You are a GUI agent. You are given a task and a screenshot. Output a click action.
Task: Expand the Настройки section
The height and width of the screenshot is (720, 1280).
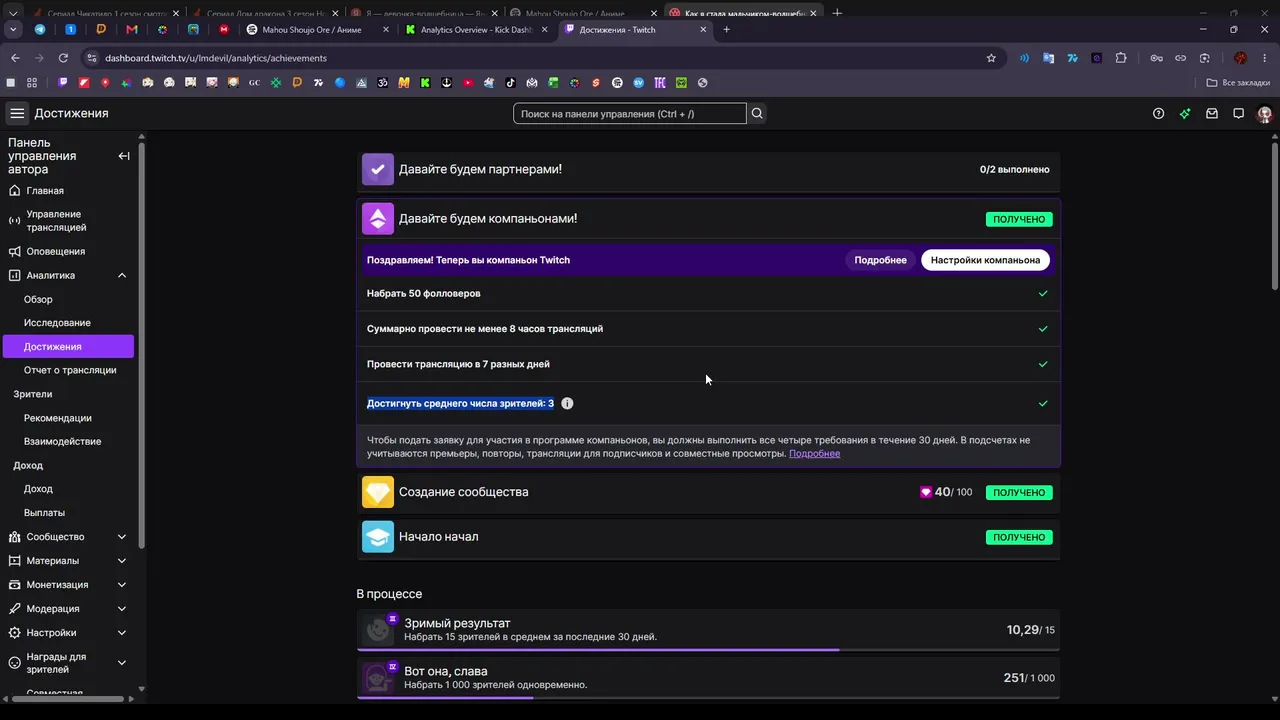(x=122, y=633)
